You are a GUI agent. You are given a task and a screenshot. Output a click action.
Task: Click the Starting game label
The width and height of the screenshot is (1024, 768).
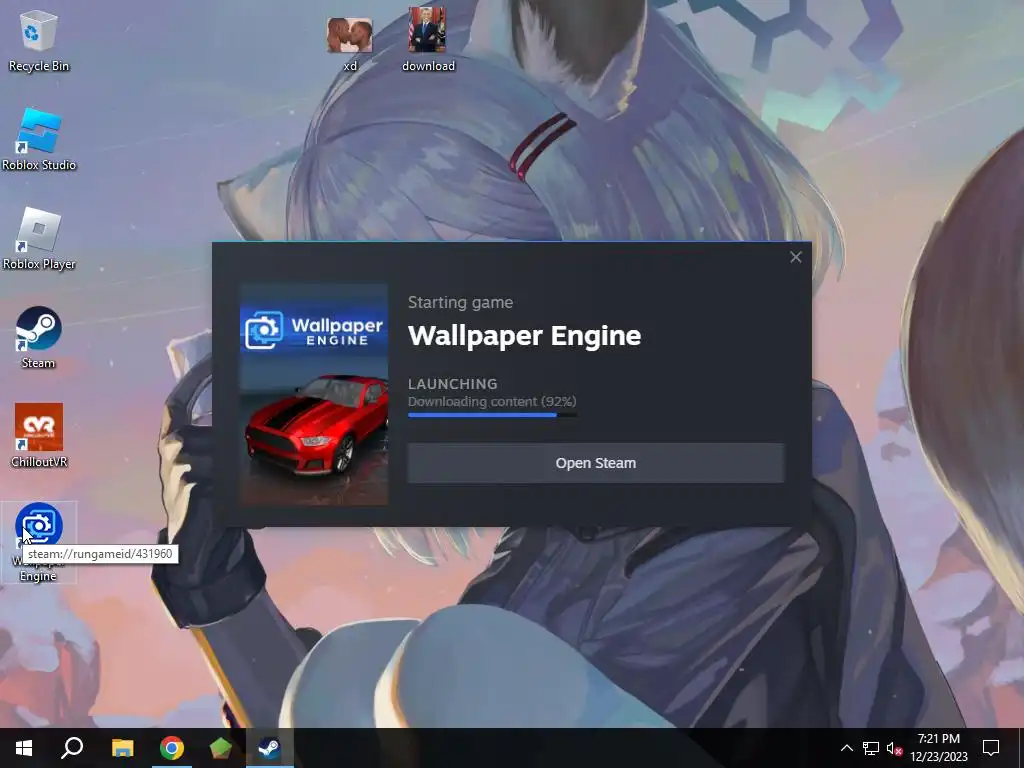(460, 302)
